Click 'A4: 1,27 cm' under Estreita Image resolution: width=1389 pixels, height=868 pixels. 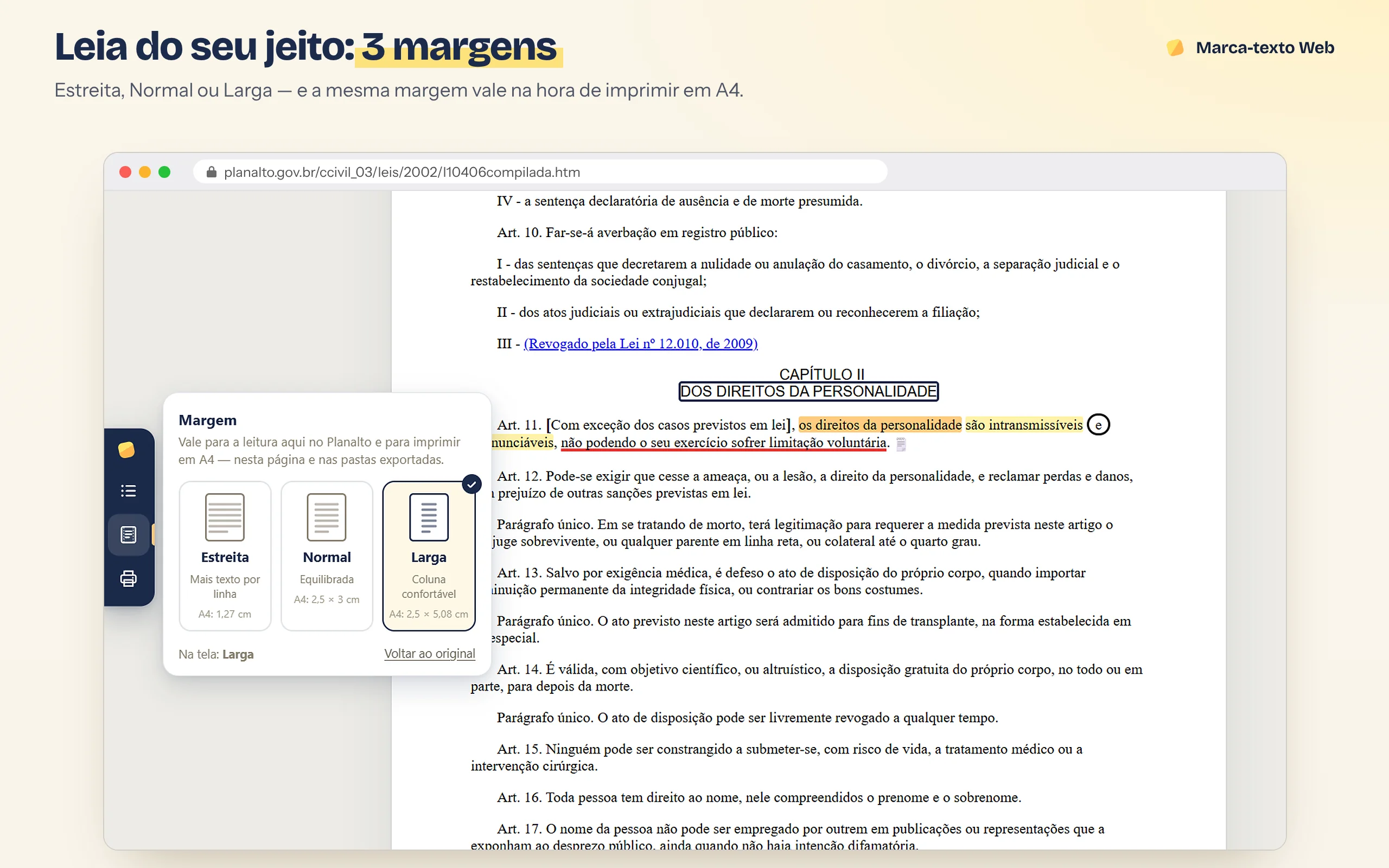pos(225,614)
